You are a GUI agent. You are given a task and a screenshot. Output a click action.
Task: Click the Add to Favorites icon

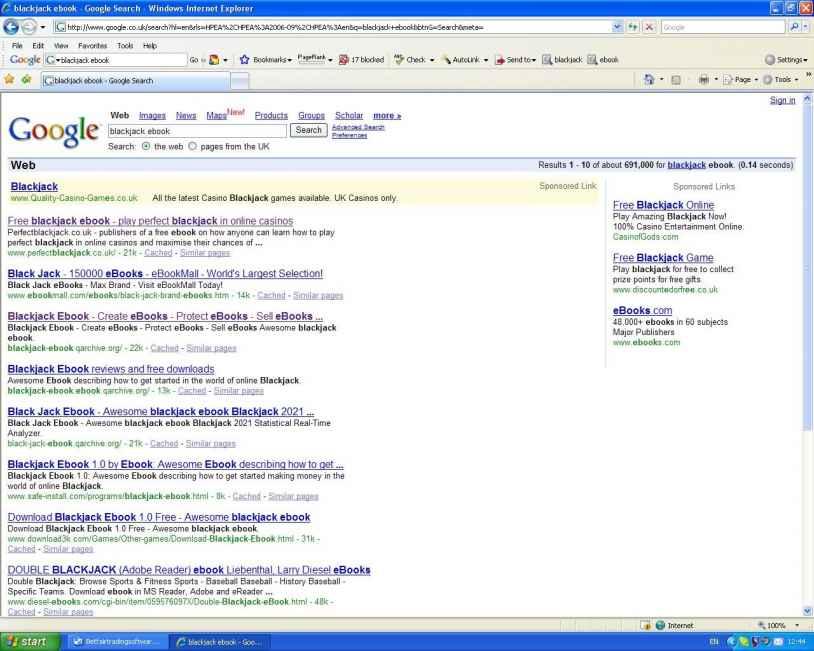point(28,79)
